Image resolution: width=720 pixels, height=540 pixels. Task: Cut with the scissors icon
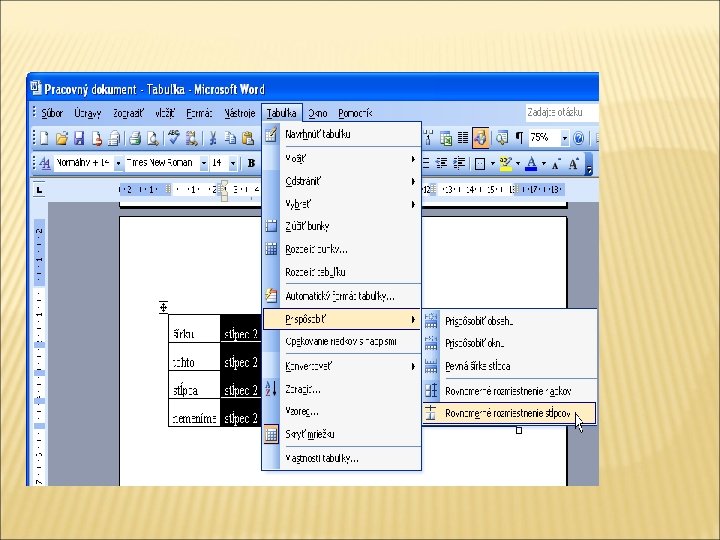pyautogui.click(x=213, y=138)
